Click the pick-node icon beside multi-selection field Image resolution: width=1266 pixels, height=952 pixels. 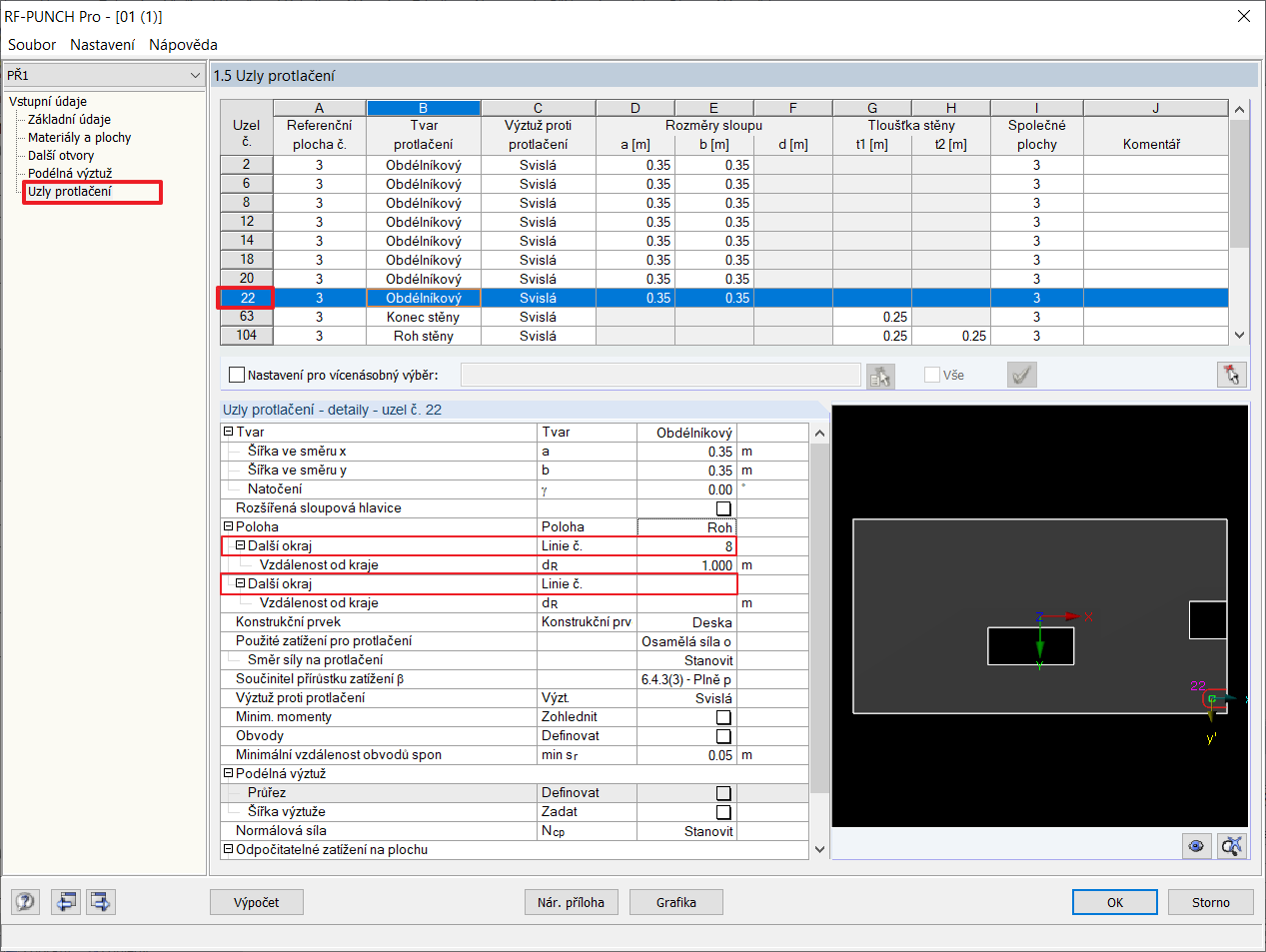point(880,376)
